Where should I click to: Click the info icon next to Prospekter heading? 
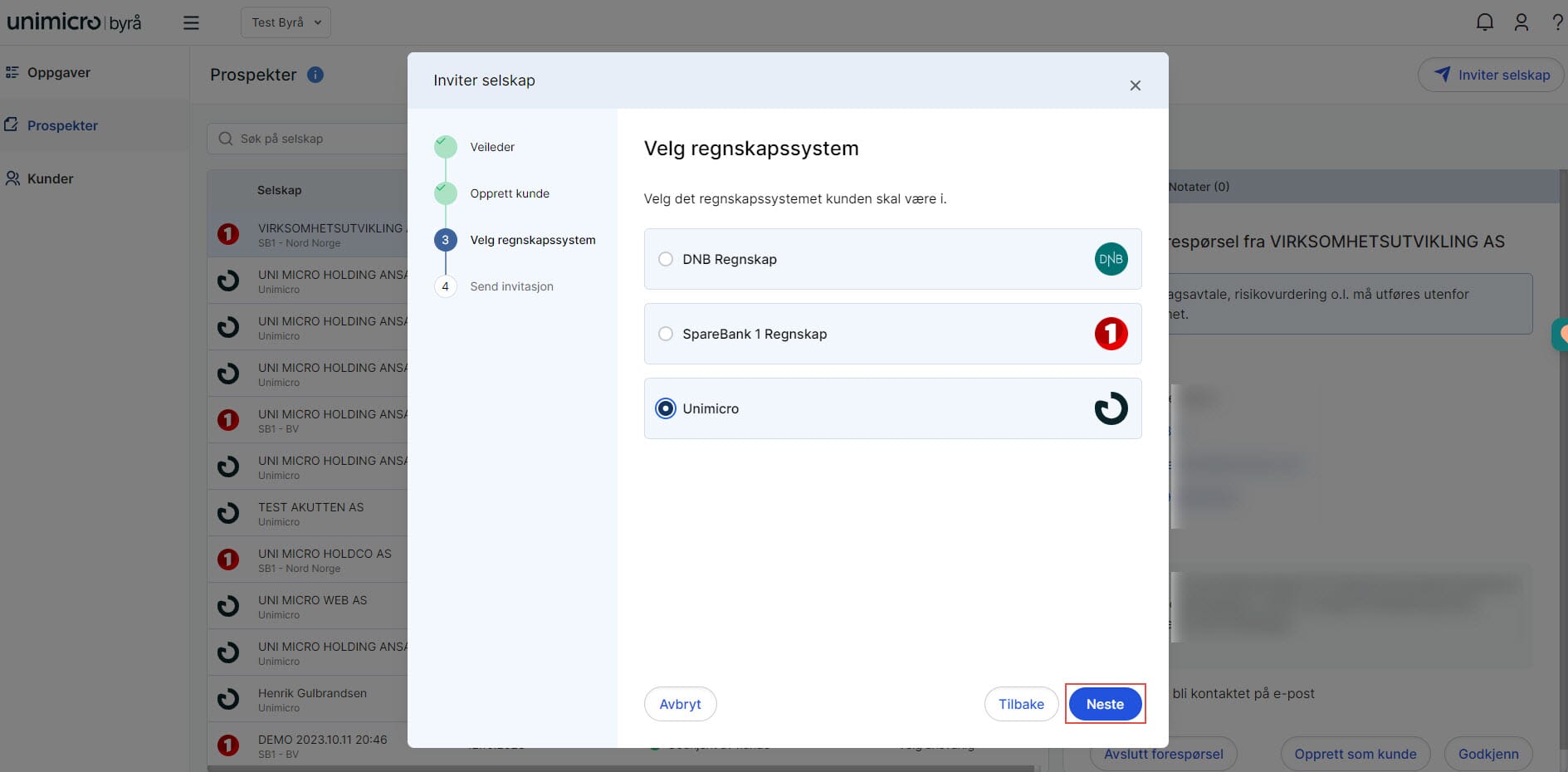[315, 75]
